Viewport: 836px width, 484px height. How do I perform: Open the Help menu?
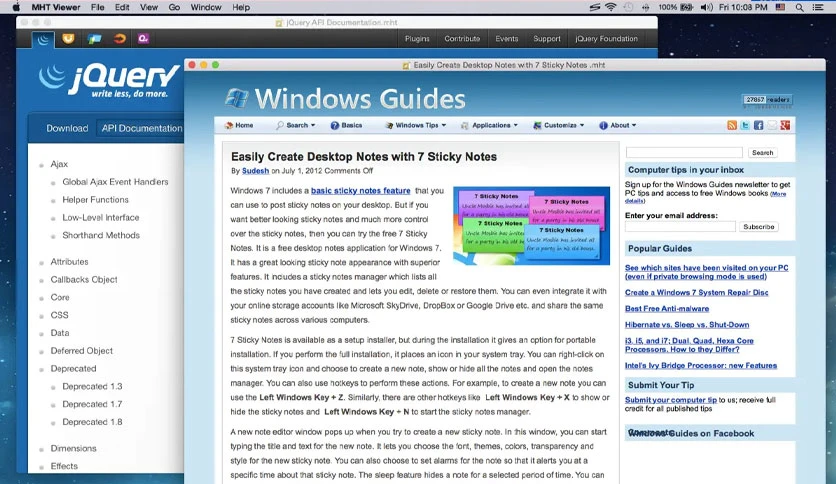(241, 7)
